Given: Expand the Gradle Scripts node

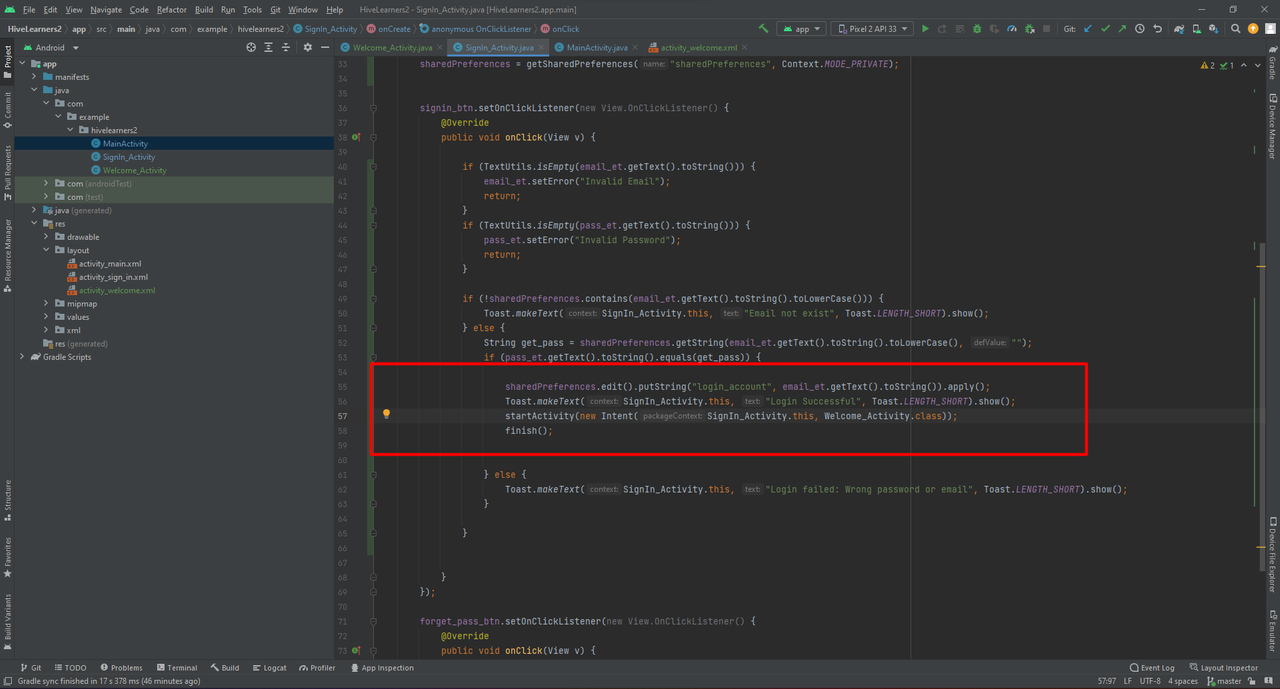Looking at the screenshot, I should (x=23, y=357).
